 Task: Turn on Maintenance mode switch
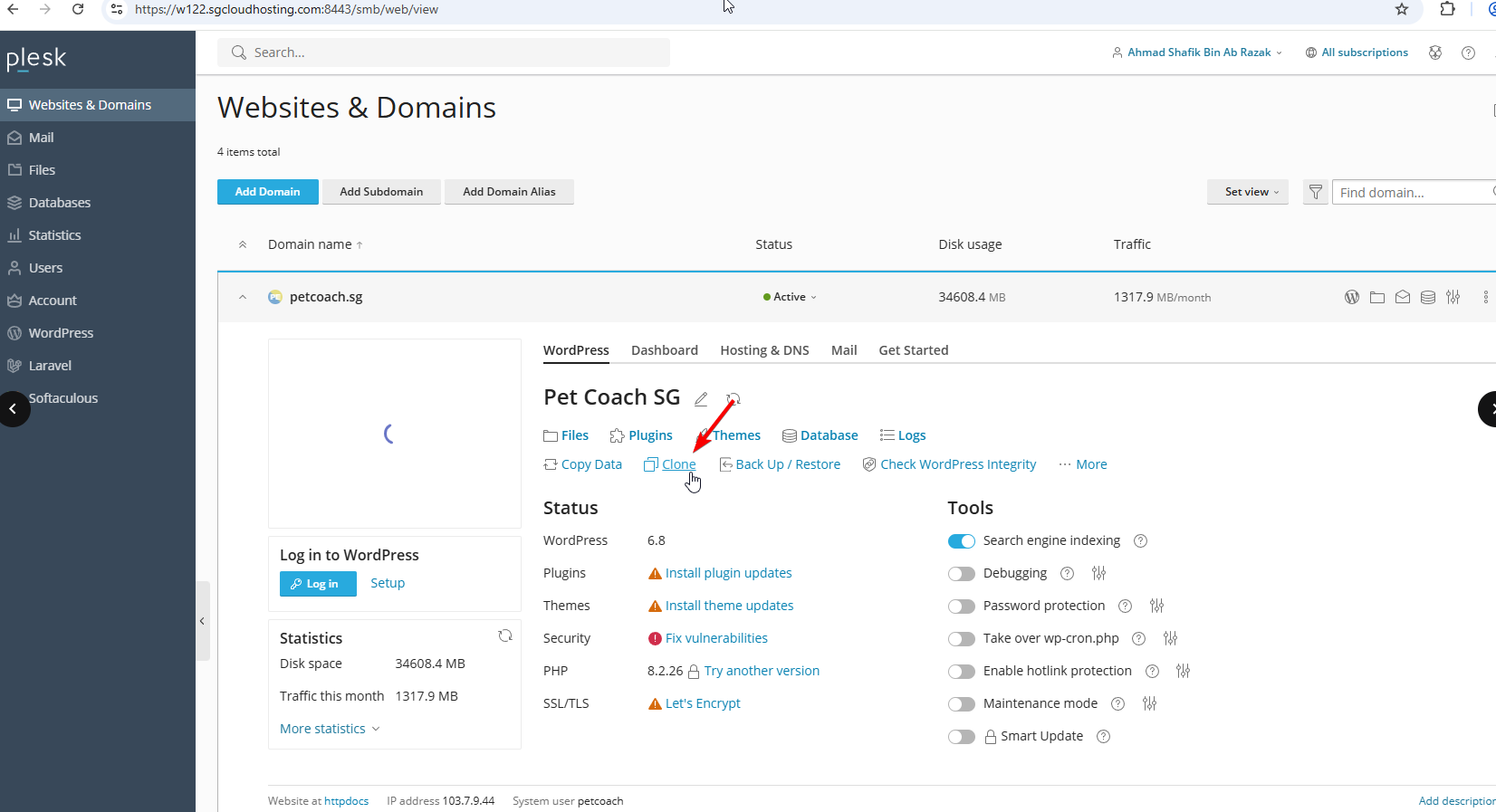pyautogui.click(x=961, y=704)
